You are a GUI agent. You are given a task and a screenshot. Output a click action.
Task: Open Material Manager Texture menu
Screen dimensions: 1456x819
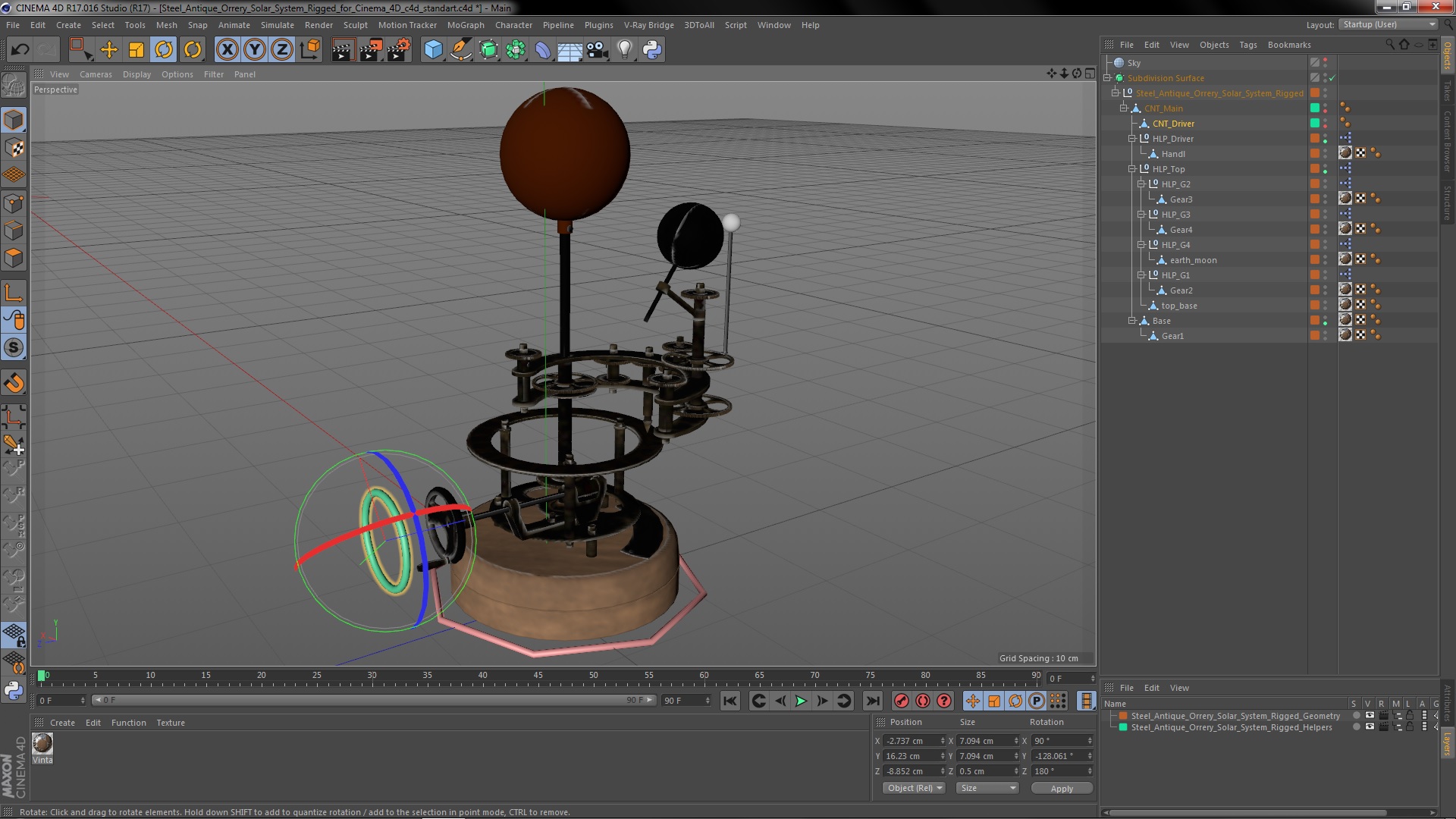pos(171,723)
